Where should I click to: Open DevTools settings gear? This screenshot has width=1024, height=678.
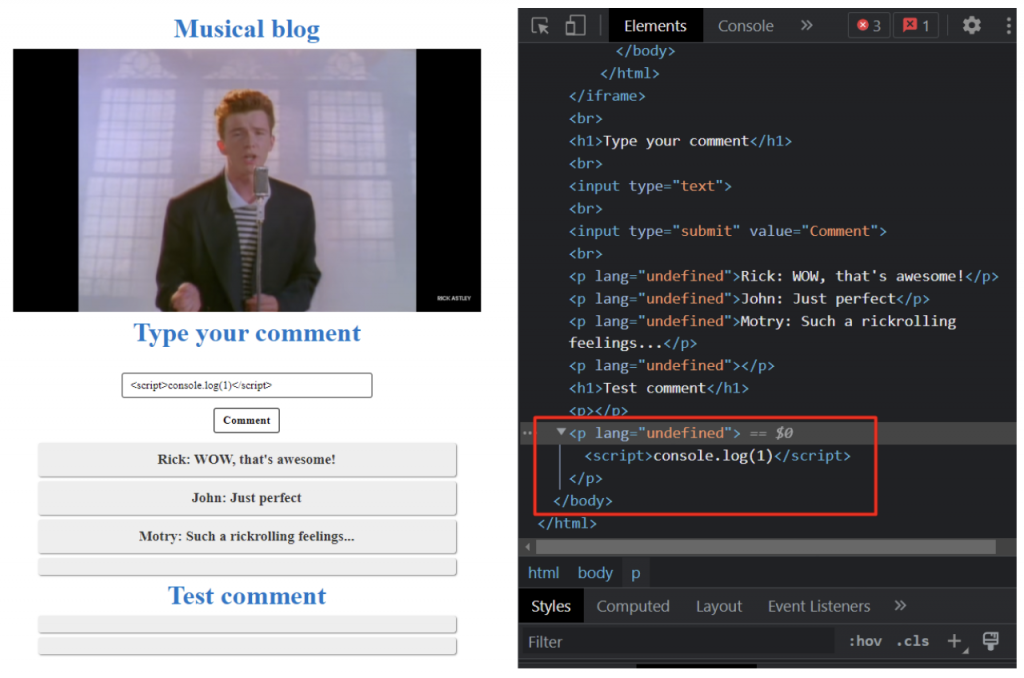click(971, 25)
